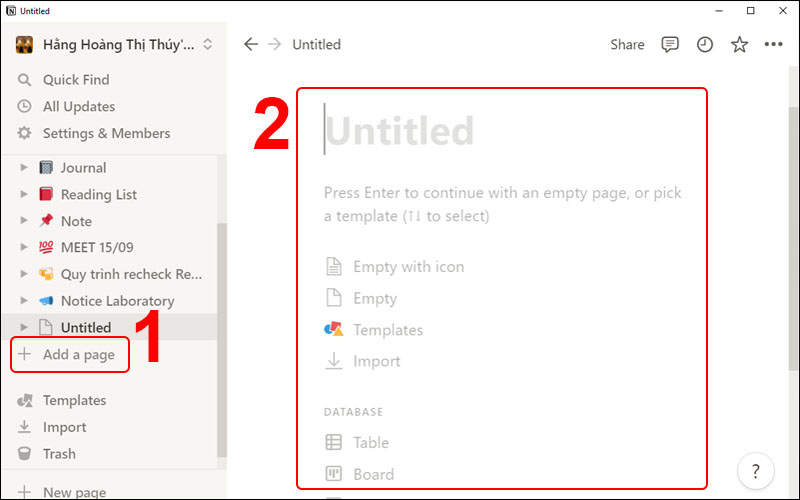Click the Trash bin in the sidebar
800x500 pixels.
click(58, 454)
